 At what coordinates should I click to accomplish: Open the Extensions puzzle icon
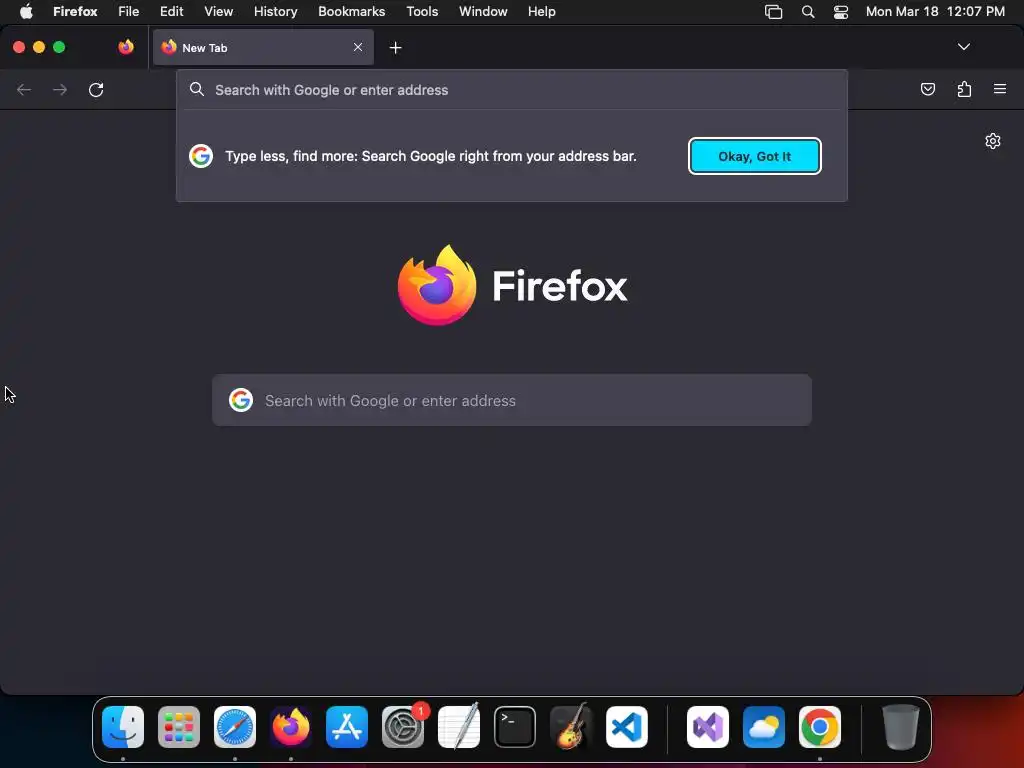pos(964,89)
